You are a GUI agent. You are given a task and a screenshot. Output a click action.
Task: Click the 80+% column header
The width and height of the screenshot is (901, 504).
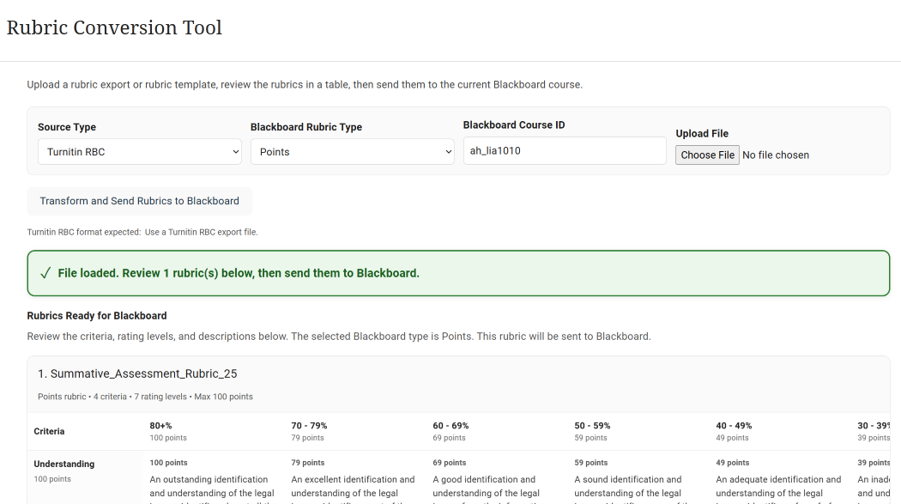[x=161, y=426]
